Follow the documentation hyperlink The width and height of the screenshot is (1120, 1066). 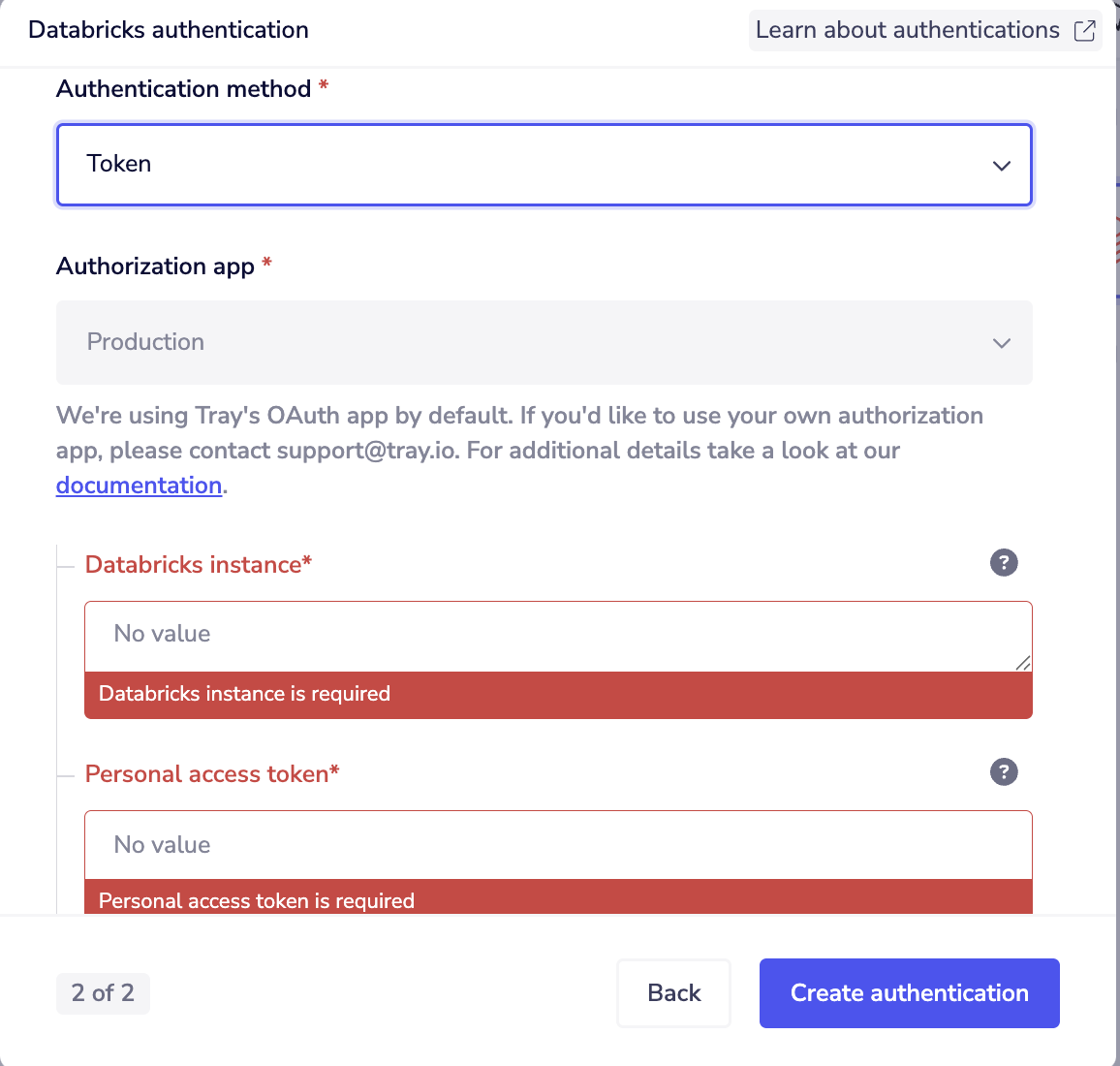139,486
